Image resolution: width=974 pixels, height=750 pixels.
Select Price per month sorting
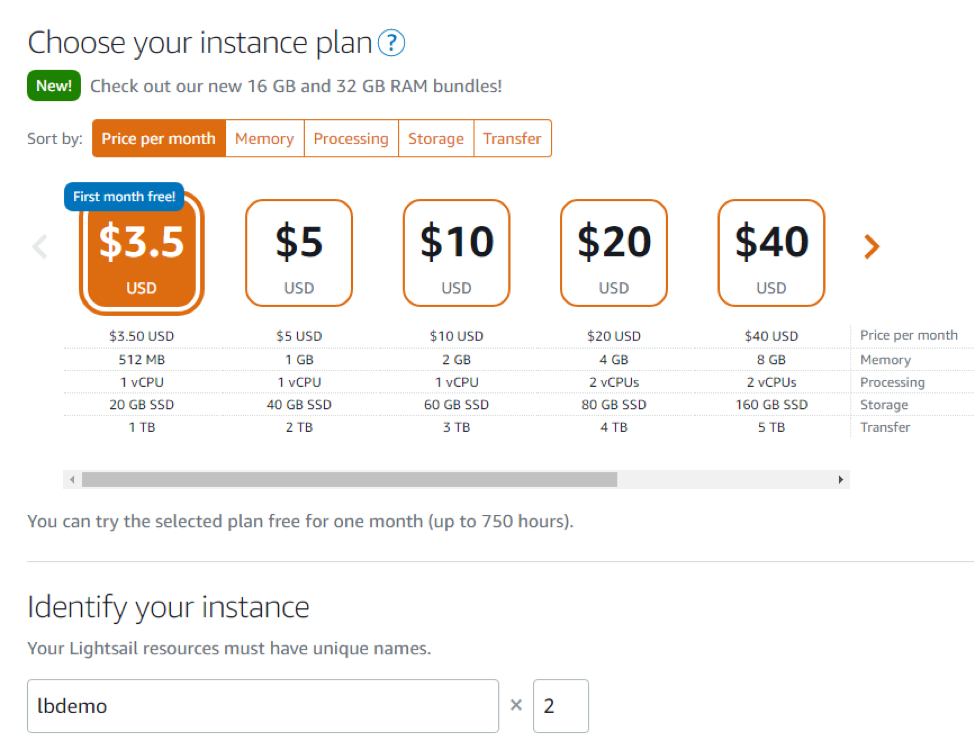coord(157,138)
